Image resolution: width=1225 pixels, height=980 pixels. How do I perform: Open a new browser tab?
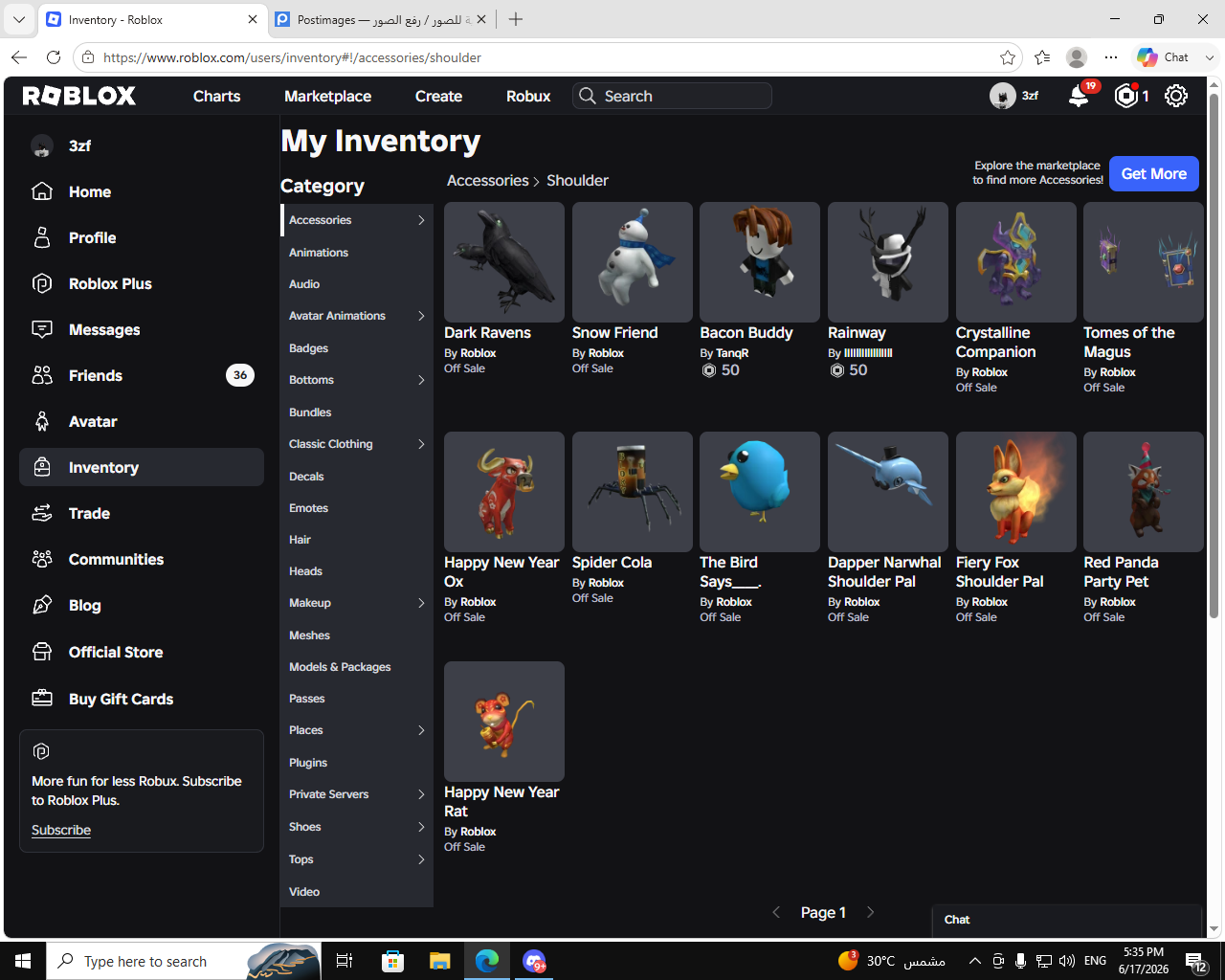click(516, 19)
